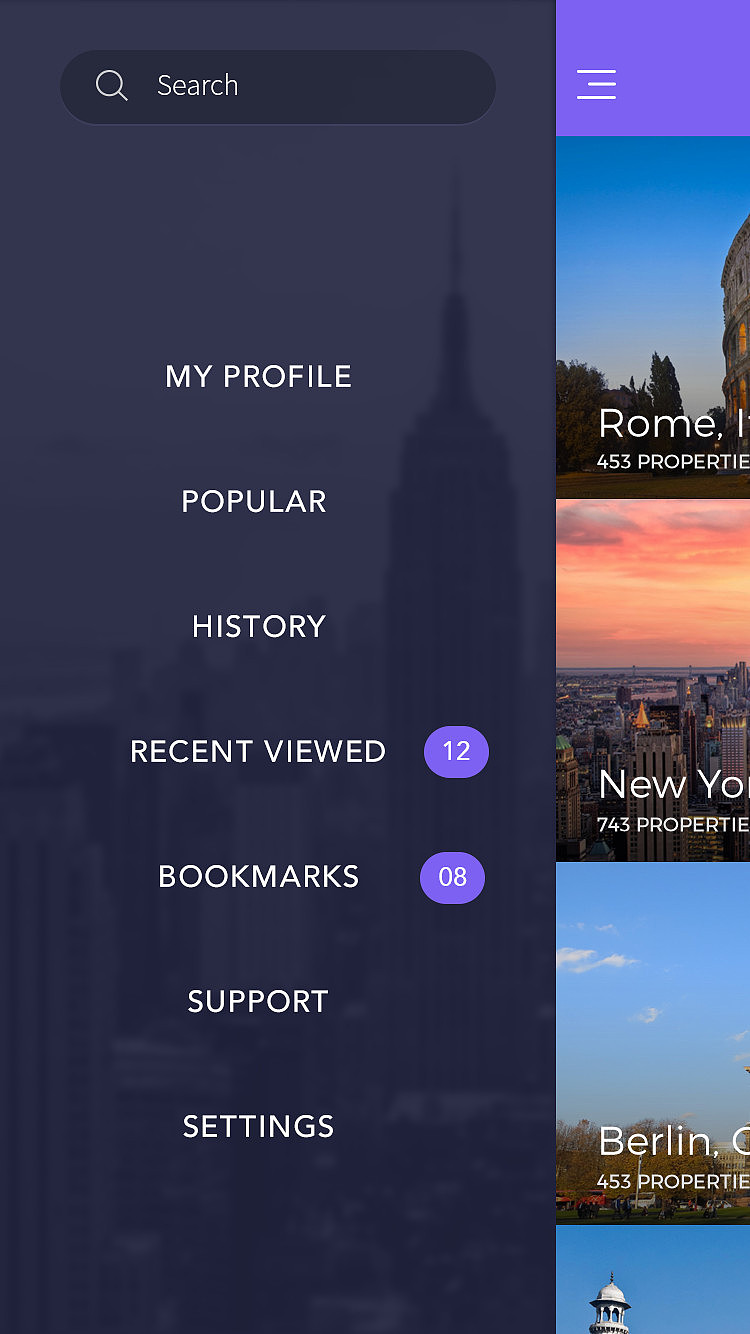This screenshot has height=1334, width=750.
Task: Click into the Search input field
Action: (x=278, y=87)
